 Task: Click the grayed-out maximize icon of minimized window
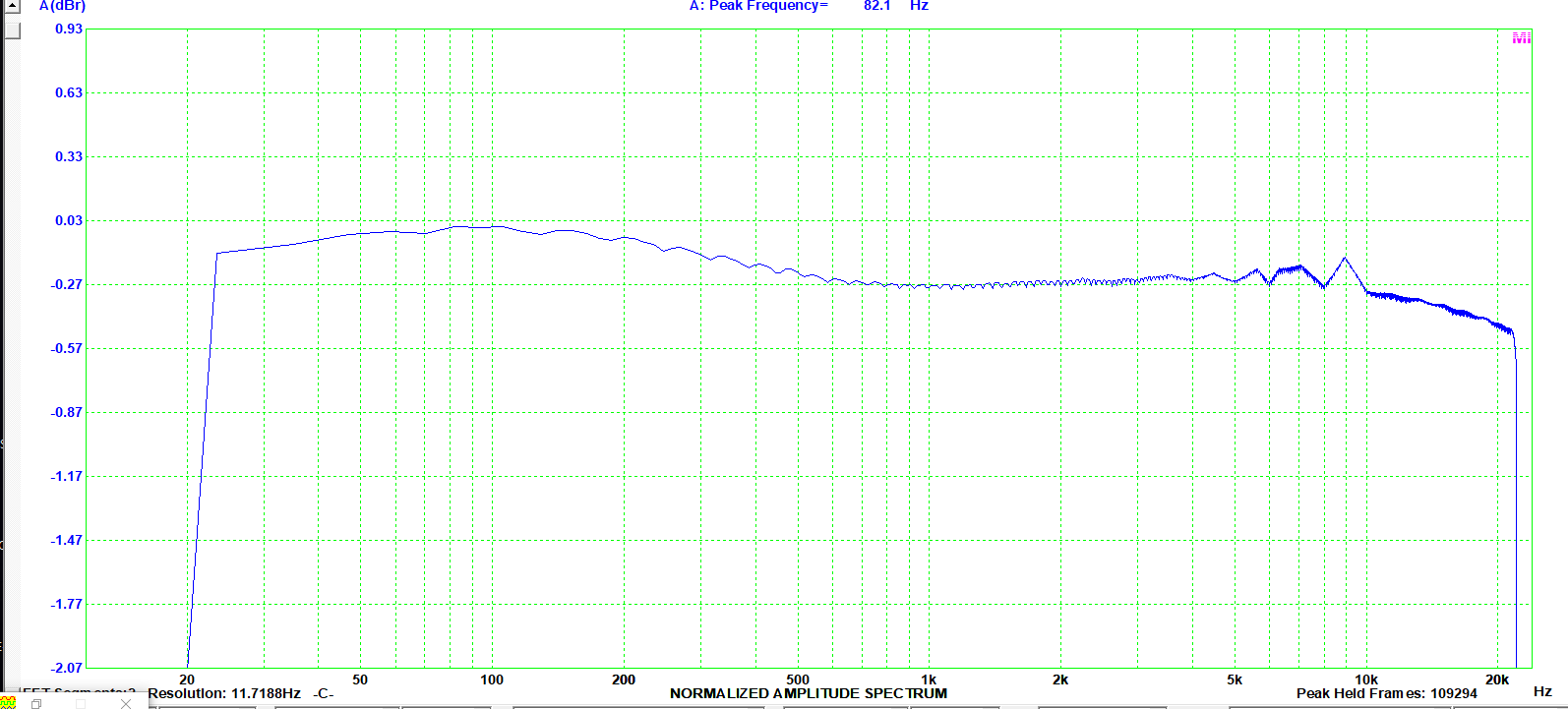click(81, 703)
